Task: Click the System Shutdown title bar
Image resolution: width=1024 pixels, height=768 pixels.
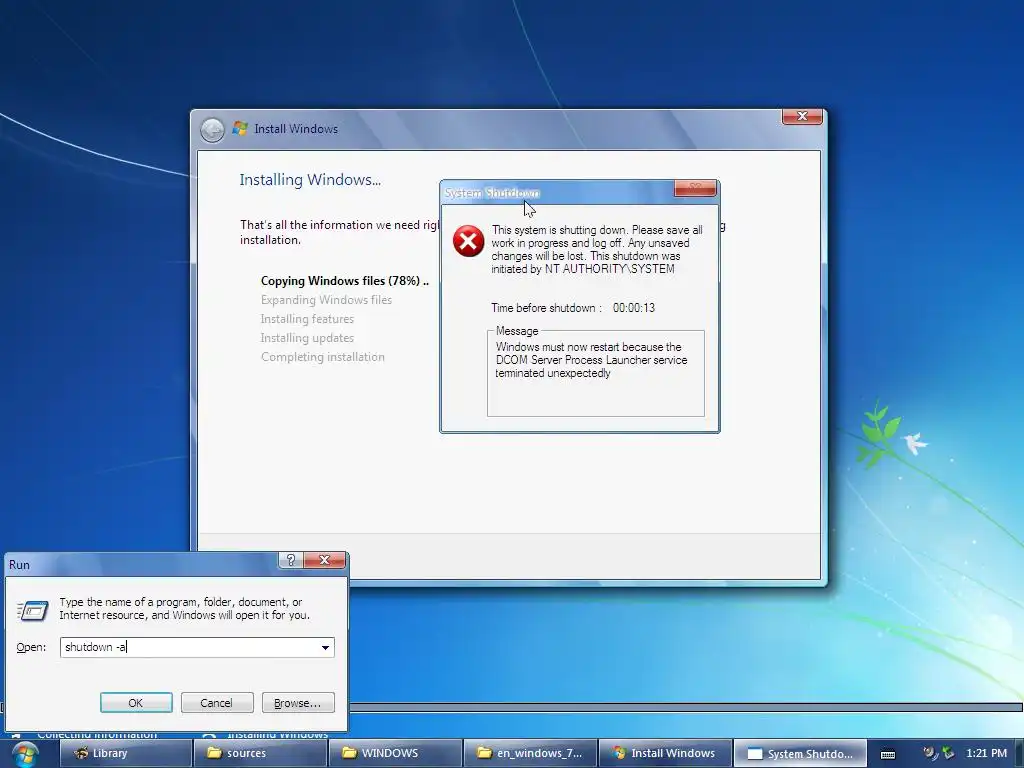Action: (x=559, y=193)
